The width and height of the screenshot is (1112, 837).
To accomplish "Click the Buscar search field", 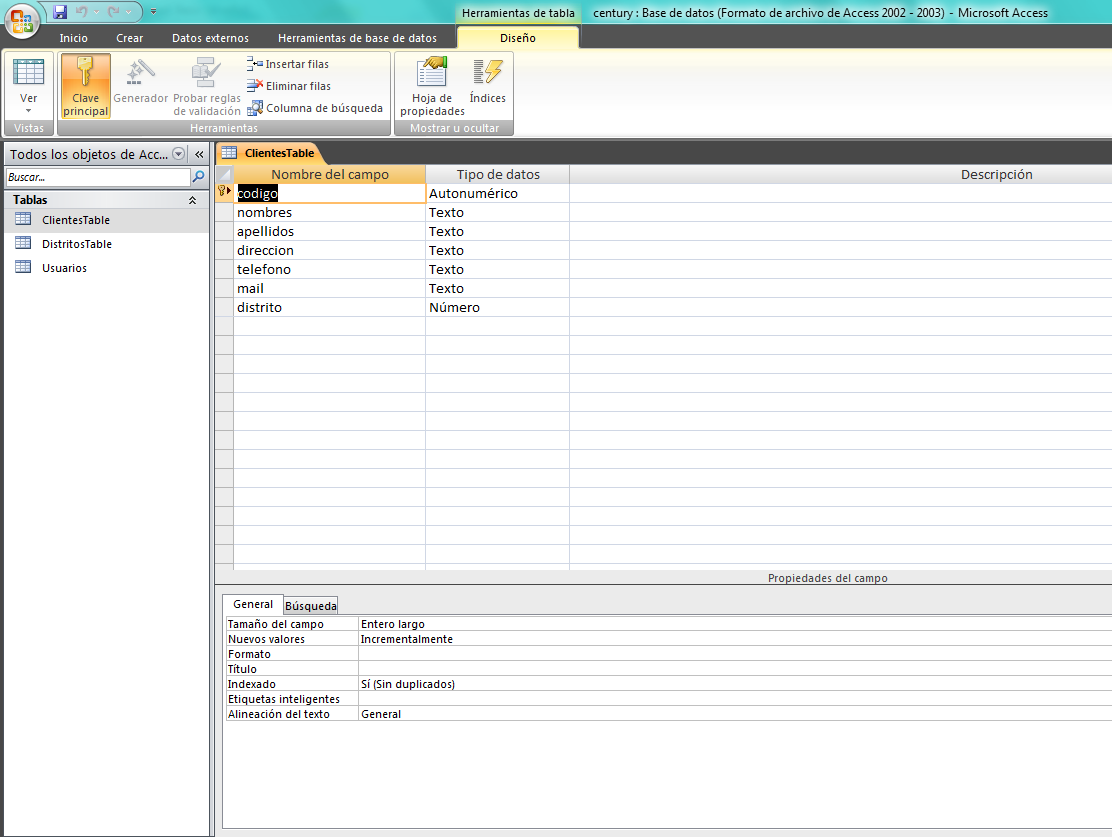I will pos(98,177).
